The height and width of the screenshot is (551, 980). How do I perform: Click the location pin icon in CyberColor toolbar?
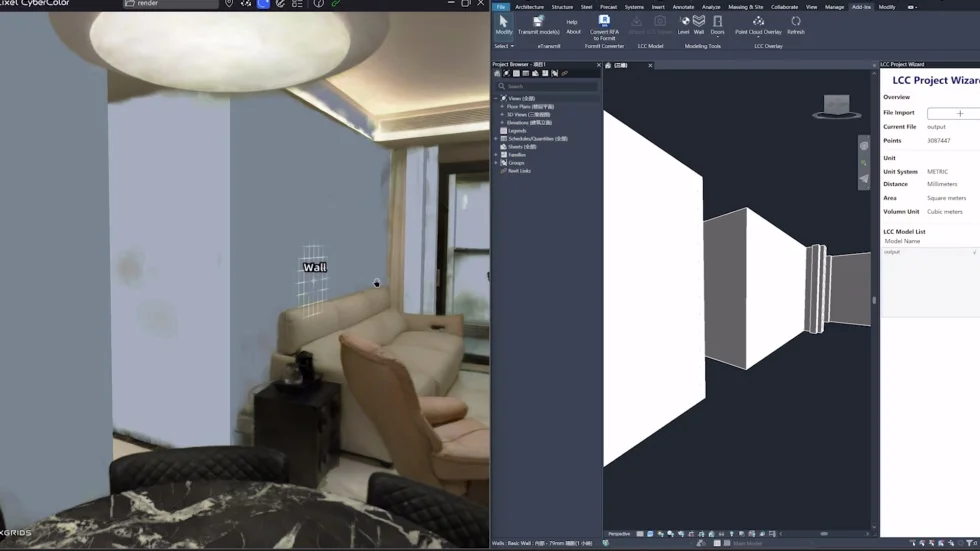[229, 4]
